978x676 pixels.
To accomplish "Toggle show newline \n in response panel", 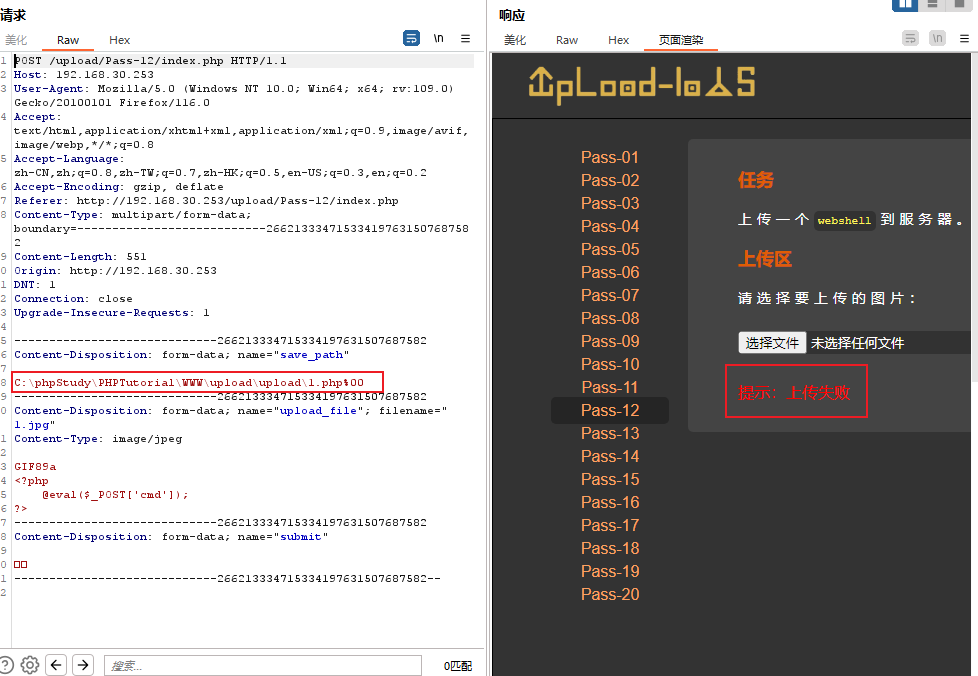I will click(937, 38).
